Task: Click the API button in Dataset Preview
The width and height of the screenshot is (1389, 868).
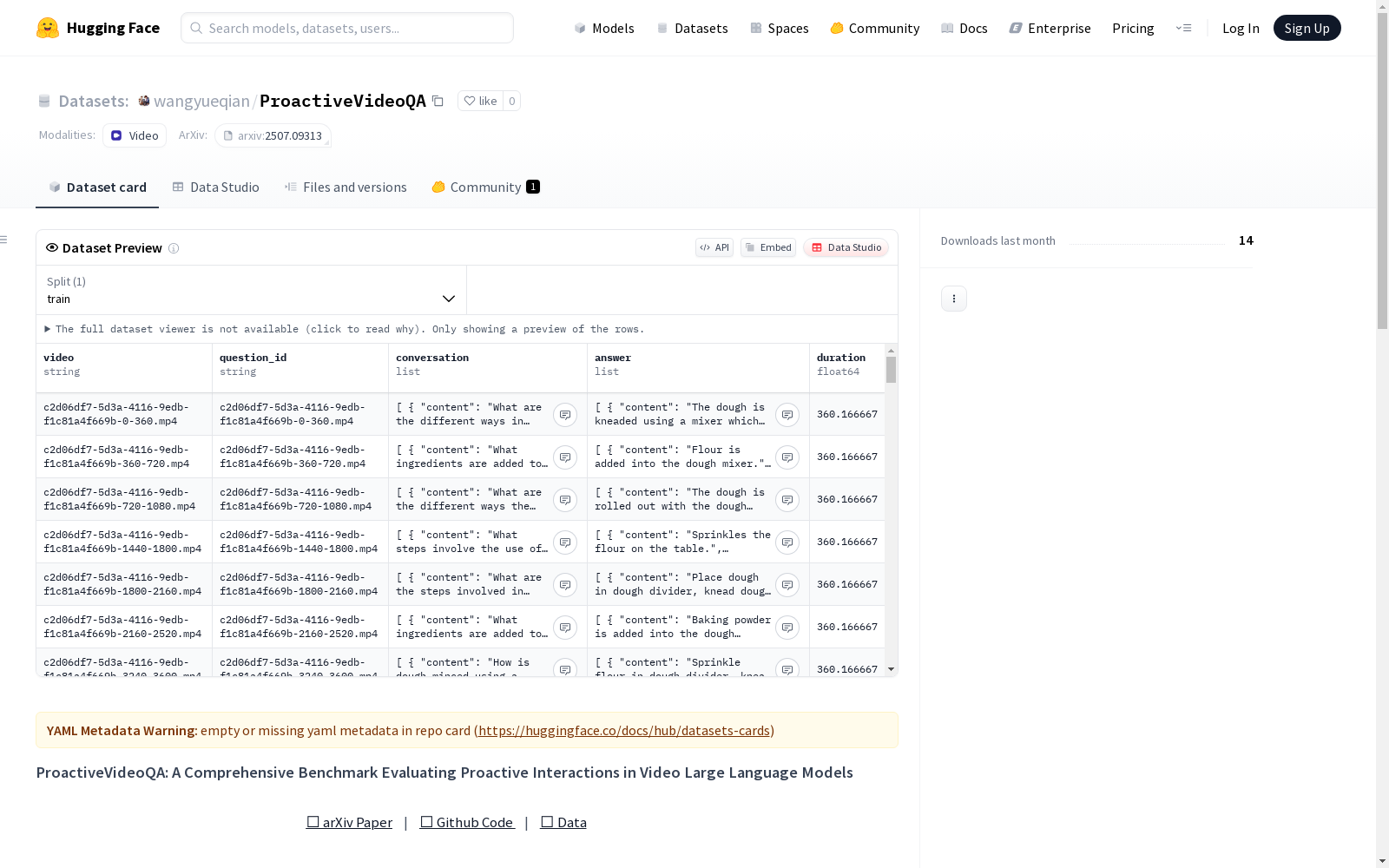Action: click(714, 247)
